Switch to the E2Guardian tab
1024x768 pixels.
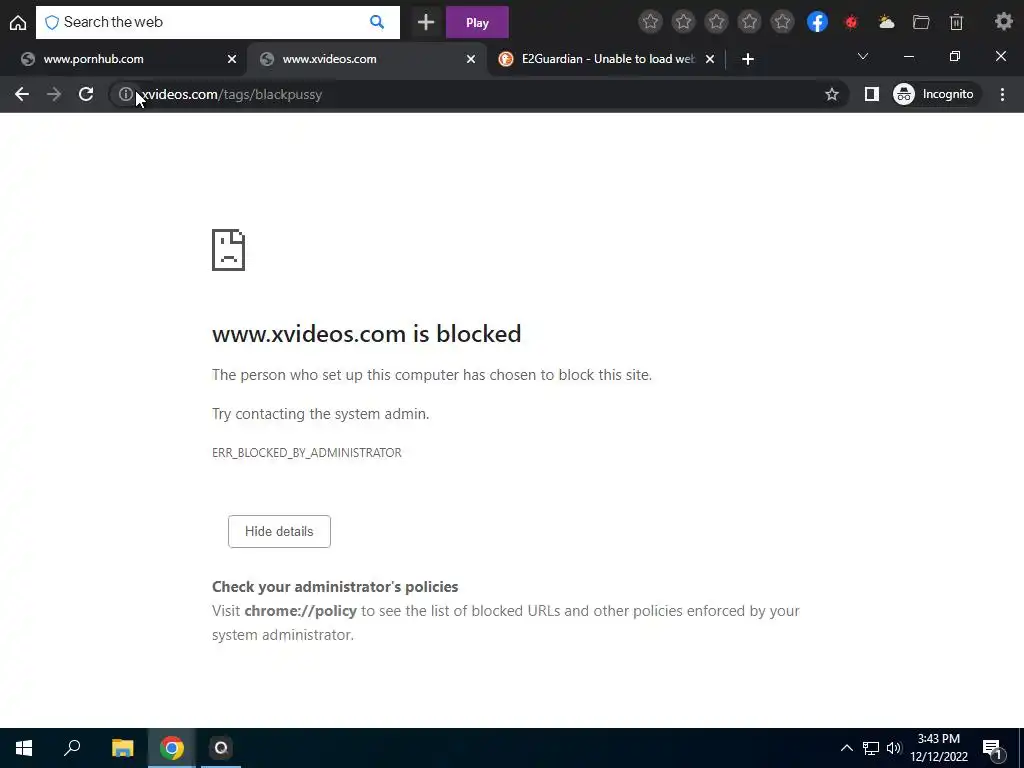(x=607, y=59)
